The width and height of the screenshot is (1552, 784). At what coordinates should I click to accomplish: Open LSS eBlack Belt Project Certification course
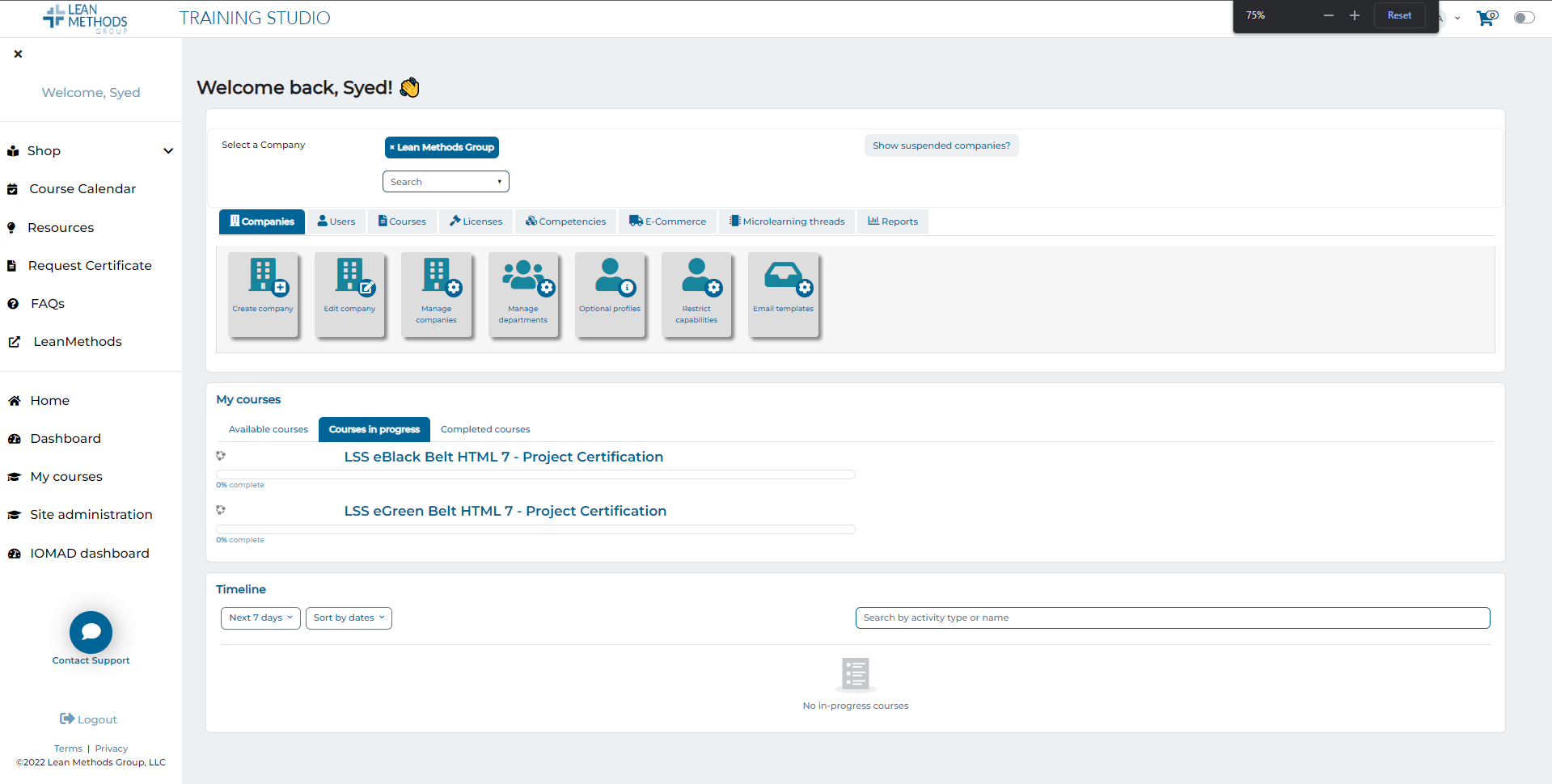[503, 457]
